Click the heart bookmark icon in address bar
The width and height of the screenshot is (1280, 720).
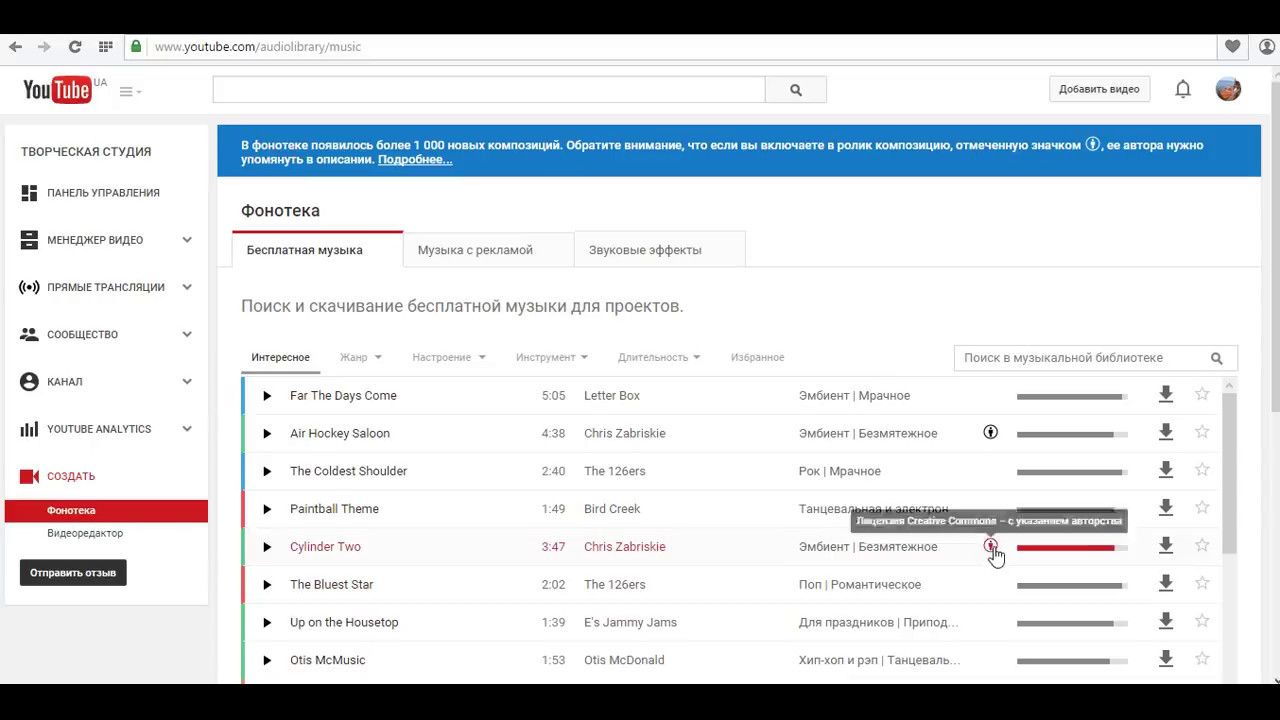[1232, 47]
